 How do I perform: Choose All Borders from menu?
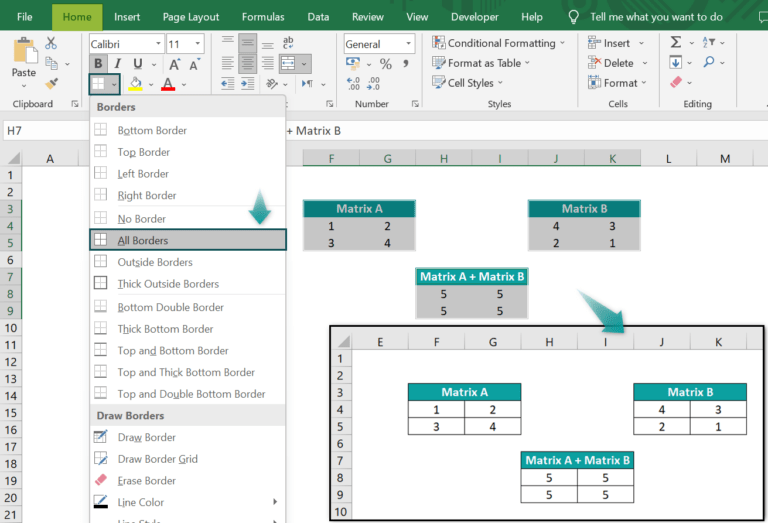pos(188,240)
